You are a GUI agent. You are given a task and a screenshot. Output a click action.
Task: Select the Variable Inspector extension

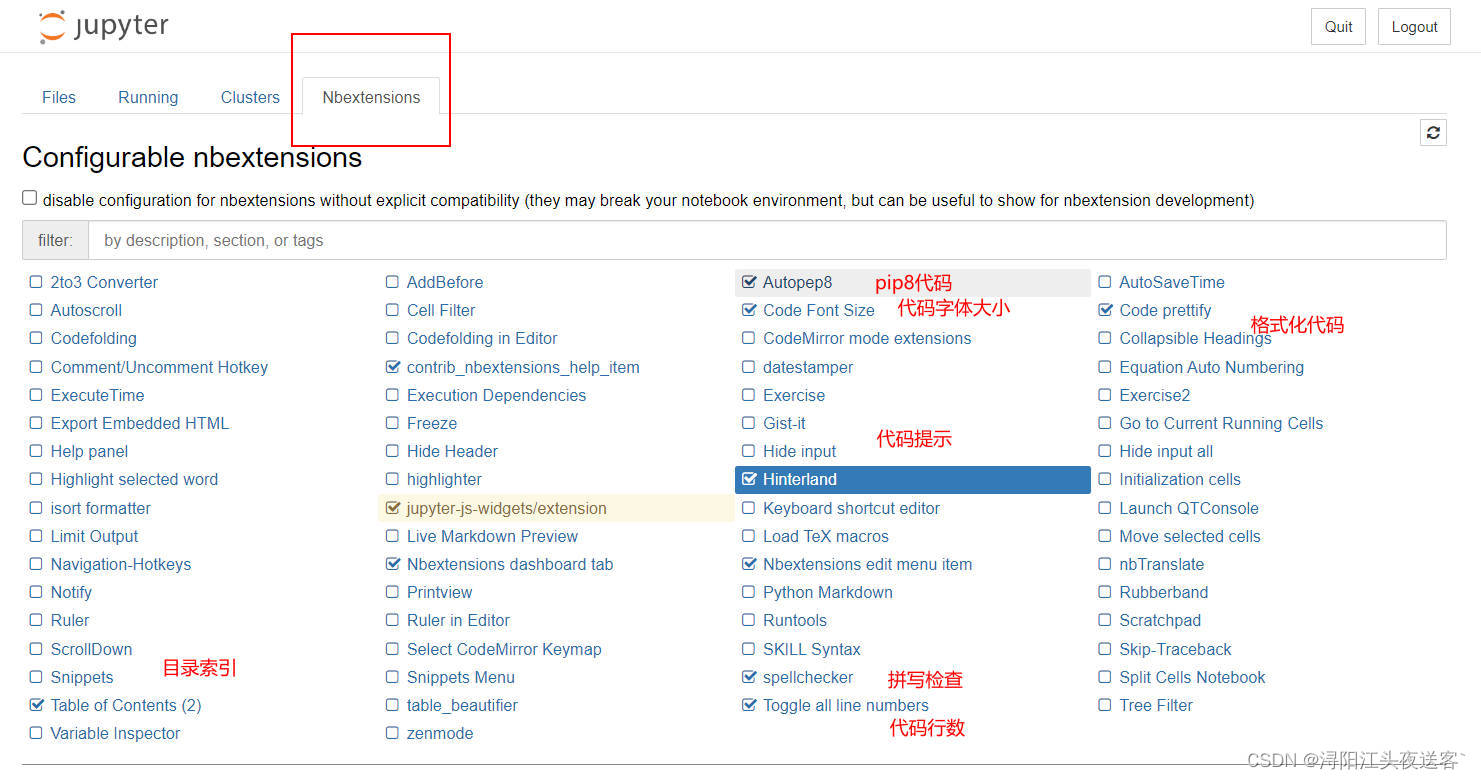point(115,733)
